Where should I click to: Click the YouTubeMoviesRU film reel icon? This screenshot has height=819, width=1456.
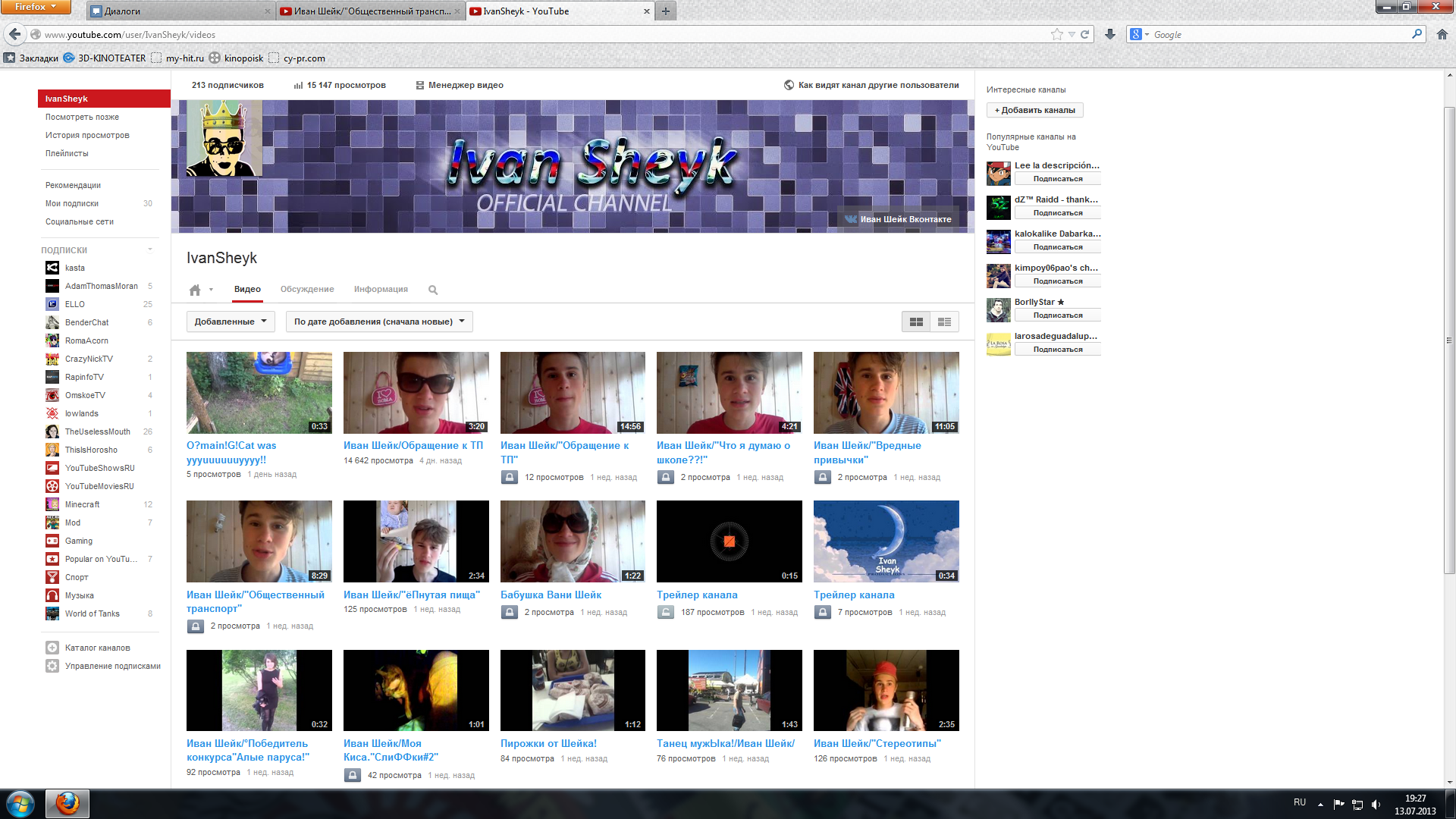(x=52, y=486)
